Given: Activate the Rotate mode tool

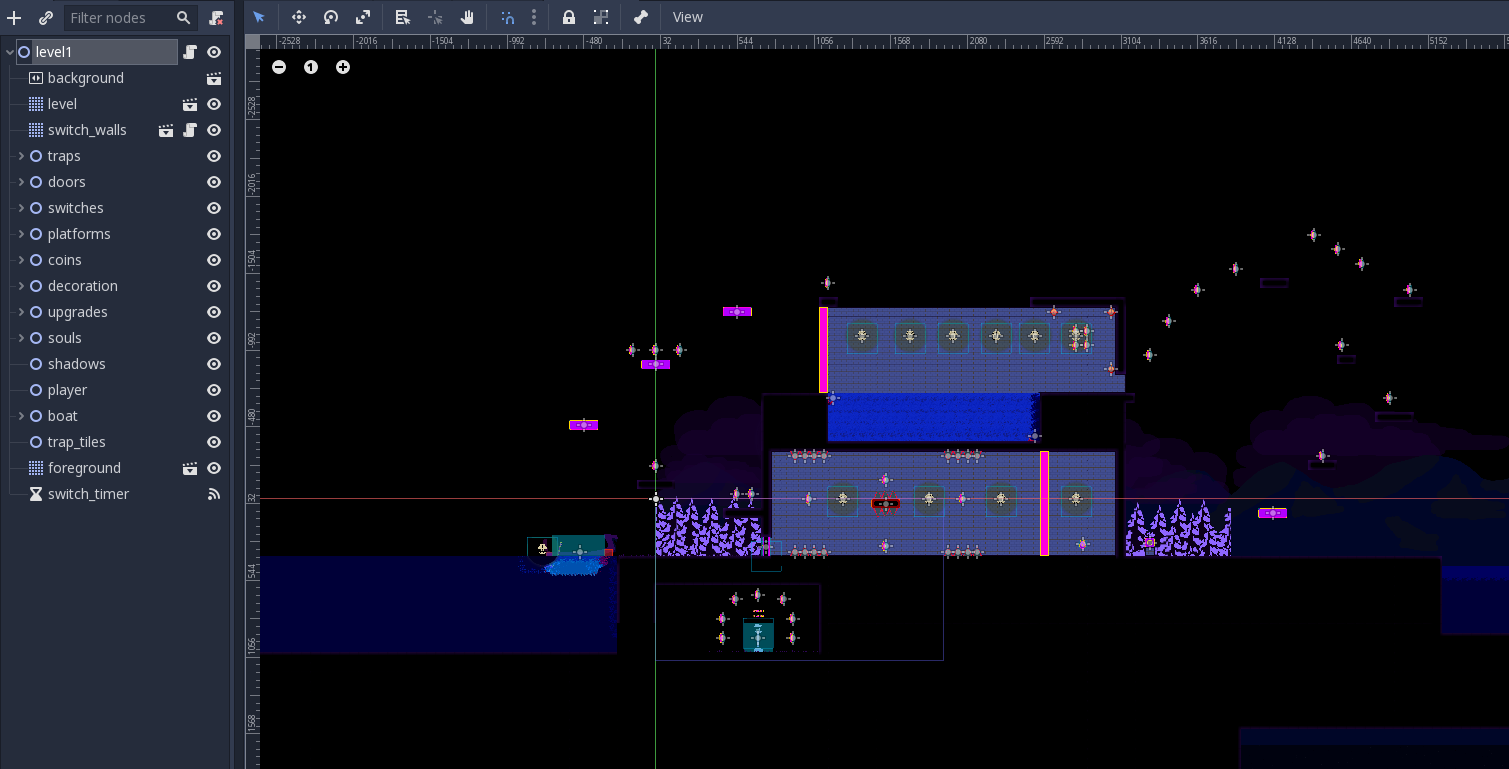Looking at the screenshot, I should click(331, 17).
